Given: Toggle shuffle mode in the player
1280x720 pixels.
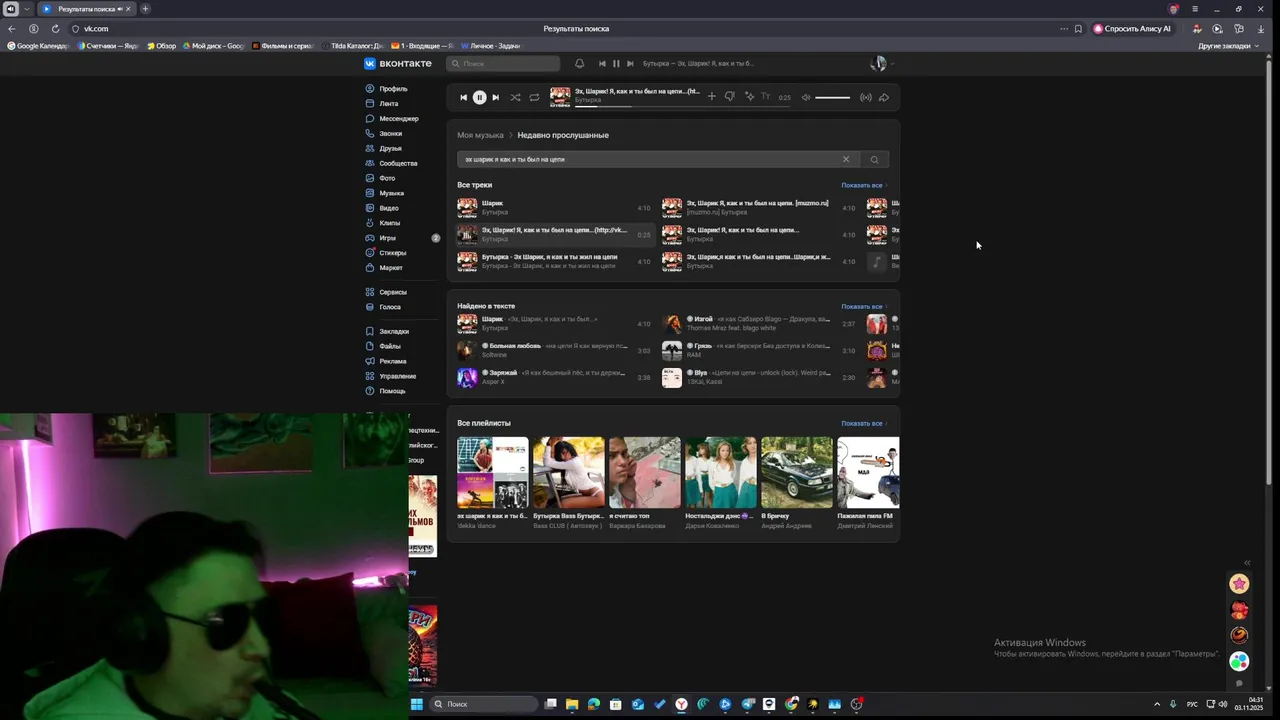Looking at the screenshot, I should 515,97.
